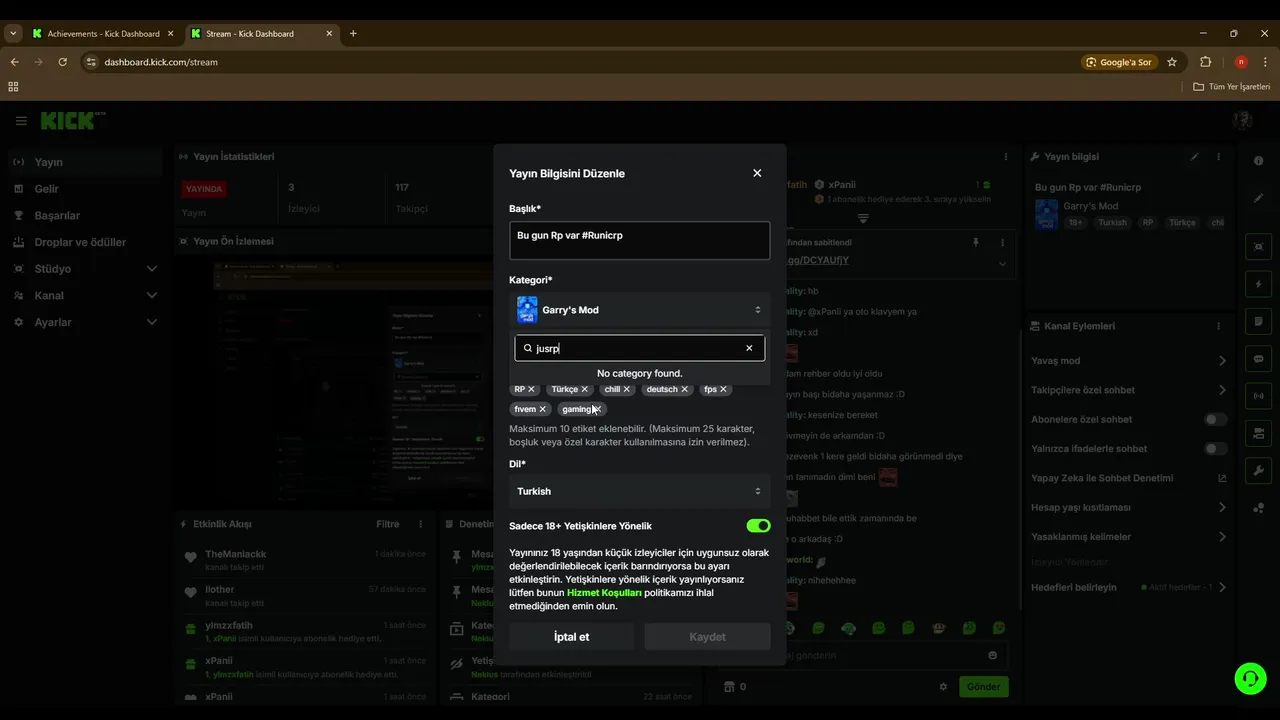The image size is (1280, 720).
Task: Toggle the Sadece 18+ Yetişkinlere Yönelik switch
Action: [758, 526]
